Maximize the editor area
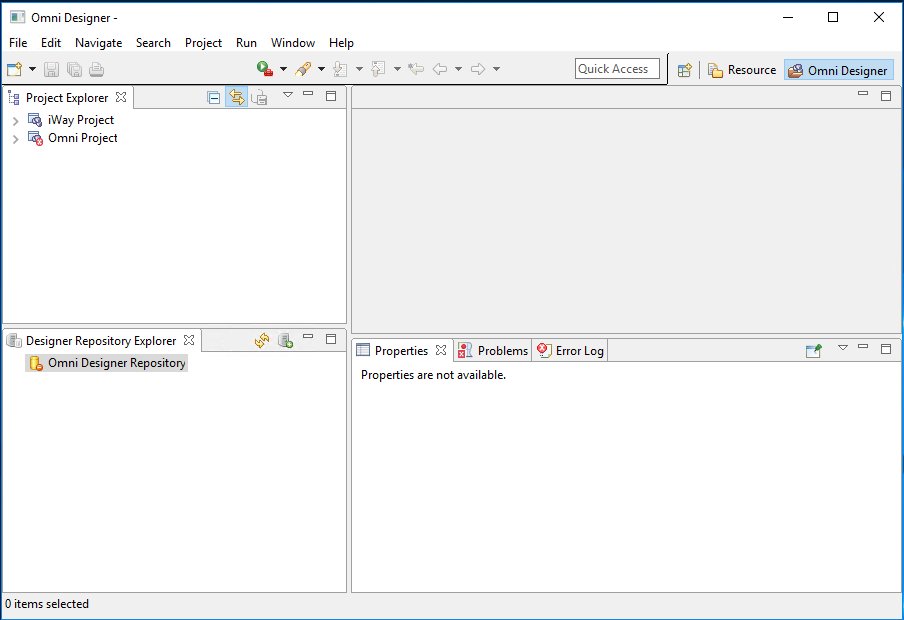This screenshot has width=904, height=620. [886, 96]
